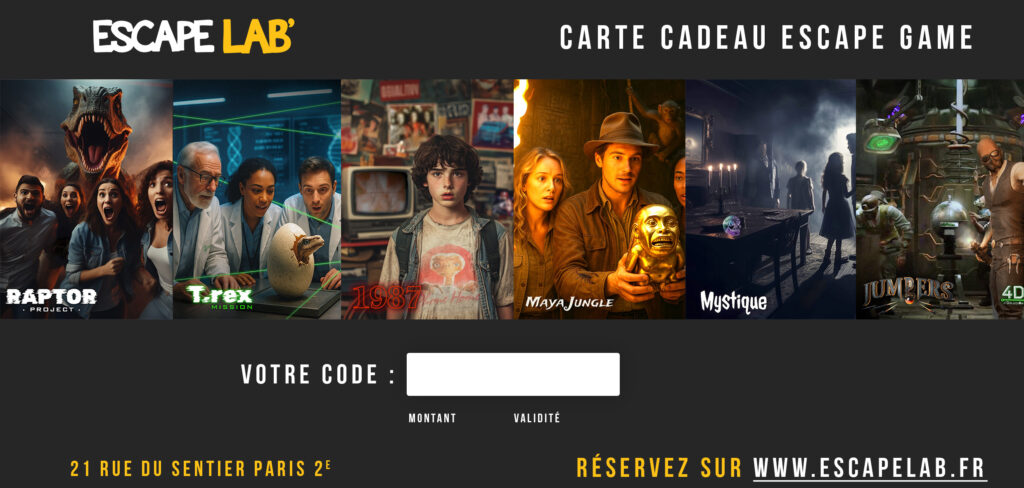Click the Montant label
Viewport: 1024px width, 488px height.
click(432, 418)
